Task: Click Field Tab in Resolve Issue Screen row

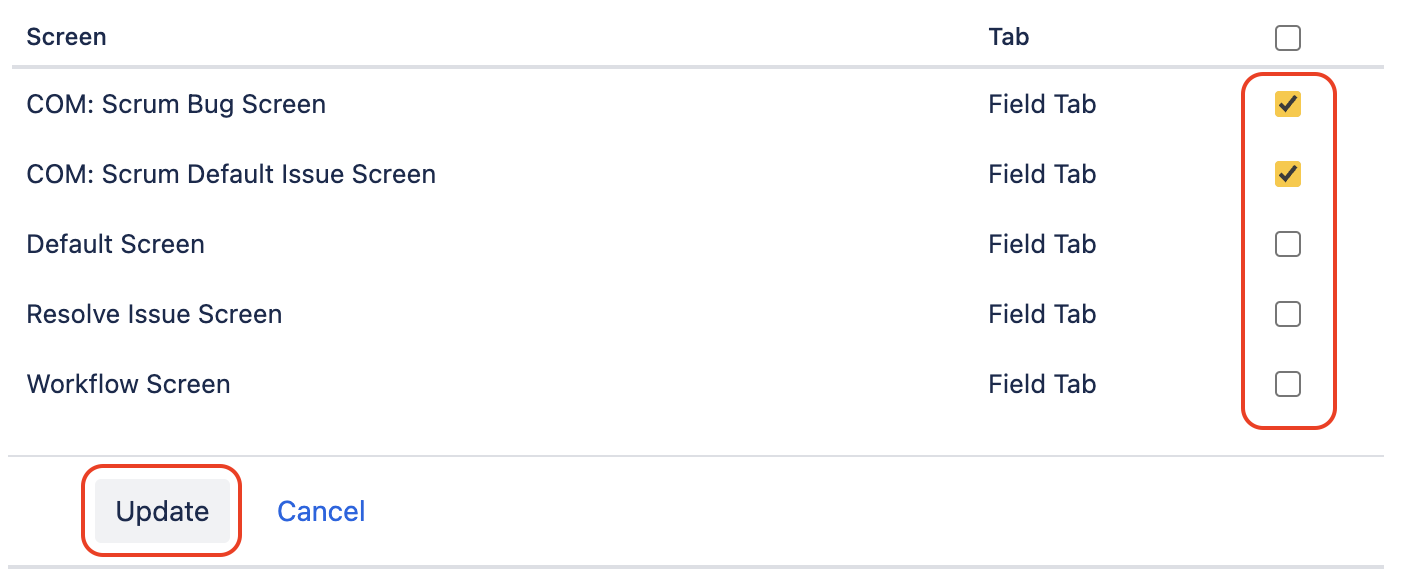Action: coord(1042,314)
